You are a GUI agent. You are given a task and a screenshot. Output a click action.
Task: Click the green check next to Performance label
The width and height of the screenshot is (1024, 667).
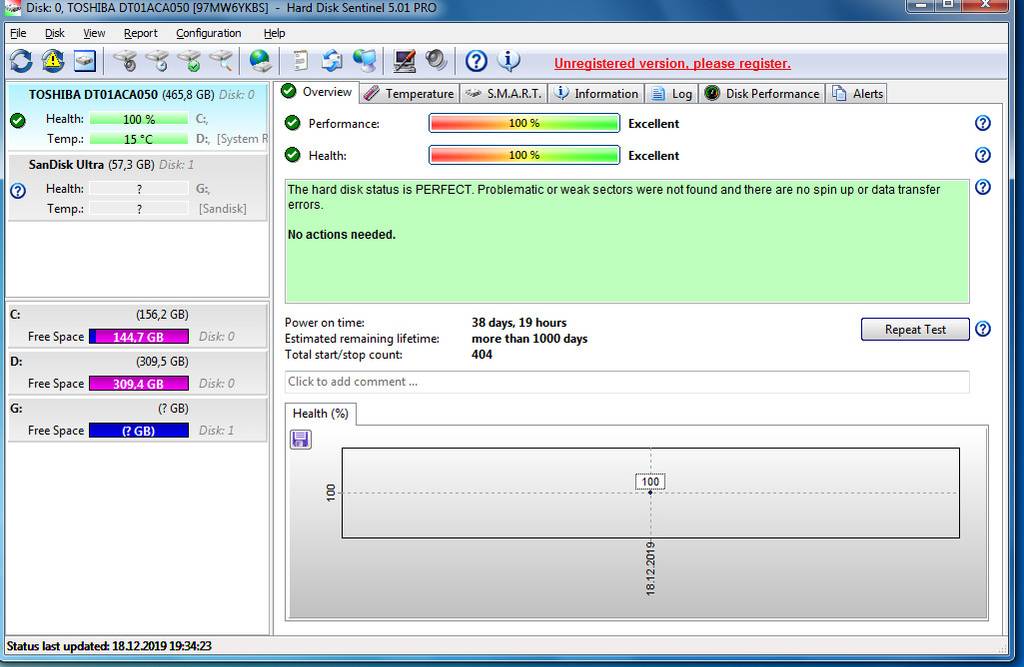point(293,123)
